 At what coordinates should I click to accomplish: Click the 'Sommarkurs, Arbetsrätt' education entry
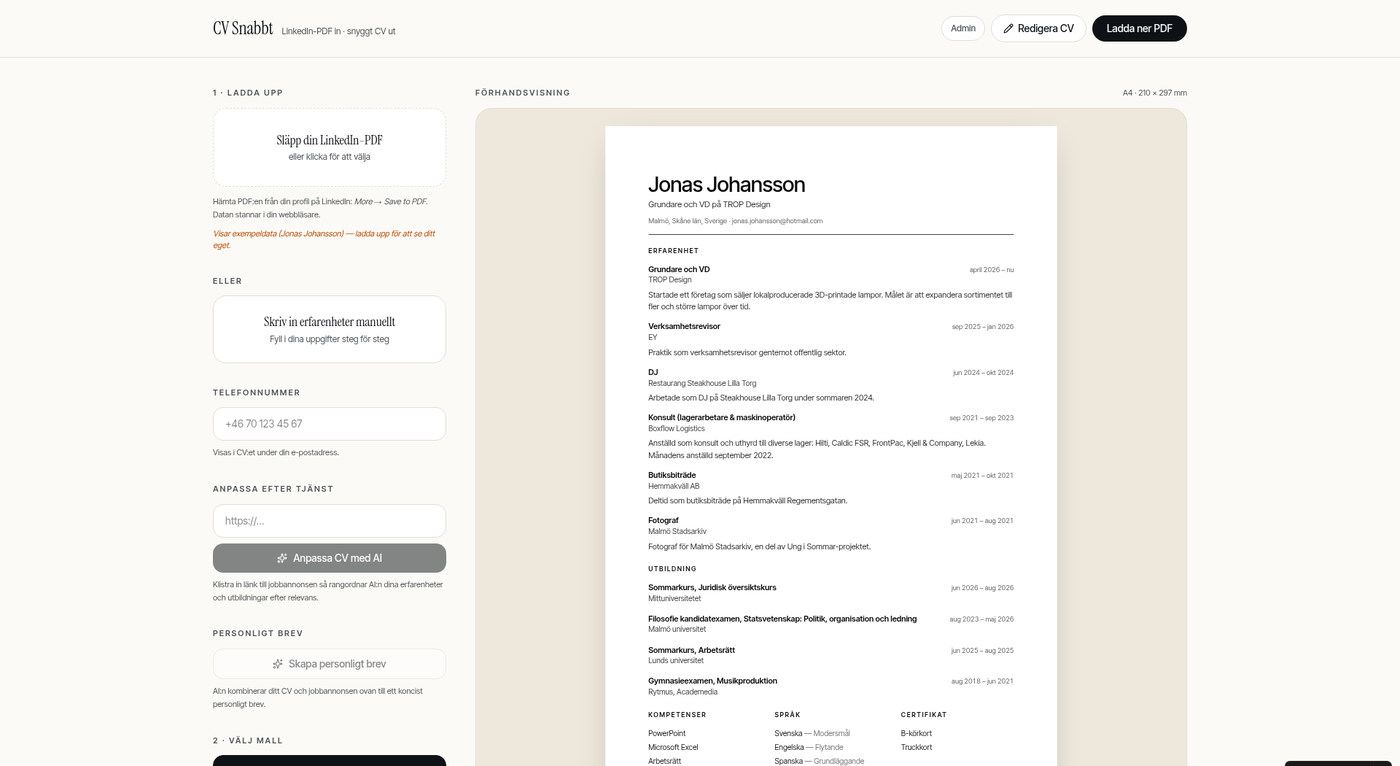691,650
